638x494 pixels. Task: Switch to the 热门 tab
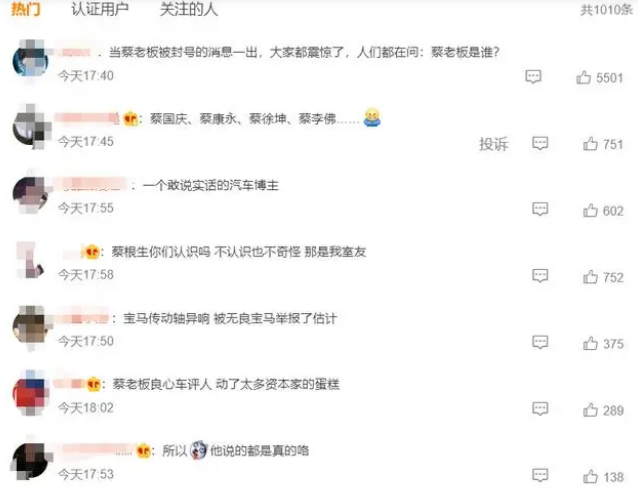coord(26,9)
